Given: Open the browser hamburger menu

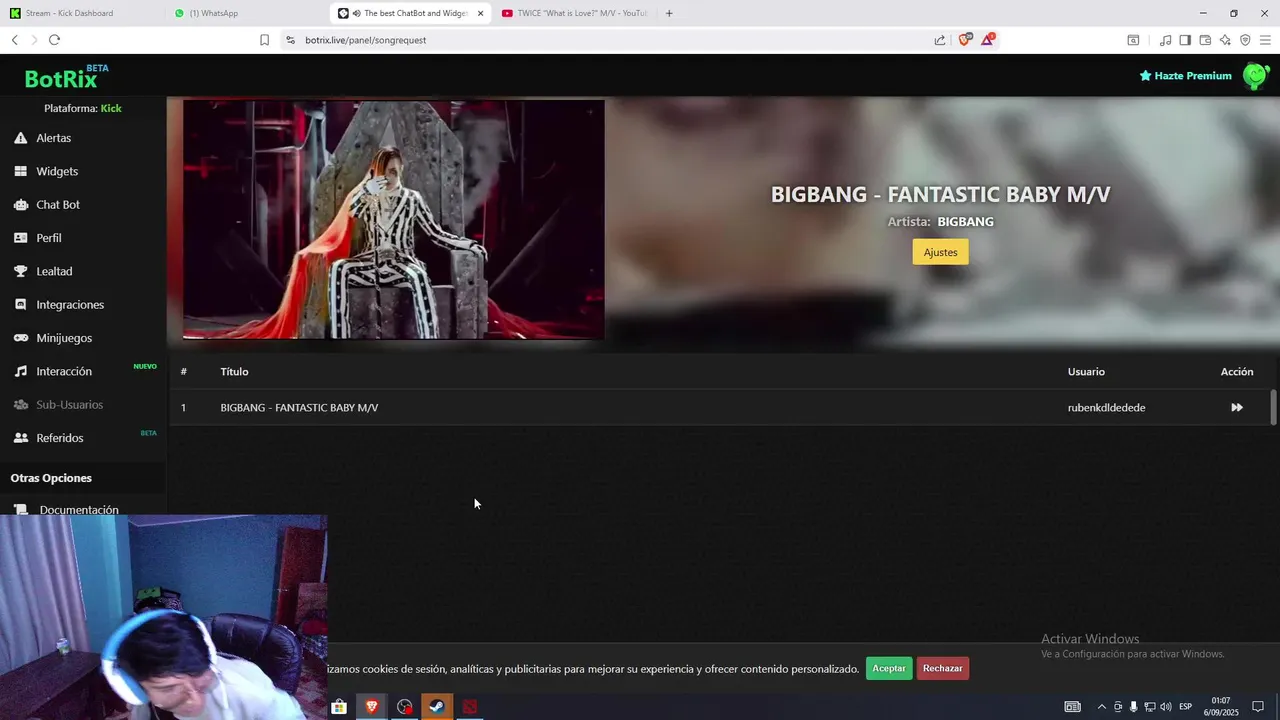Looking at the screenshot, I should coord(1265,40).
